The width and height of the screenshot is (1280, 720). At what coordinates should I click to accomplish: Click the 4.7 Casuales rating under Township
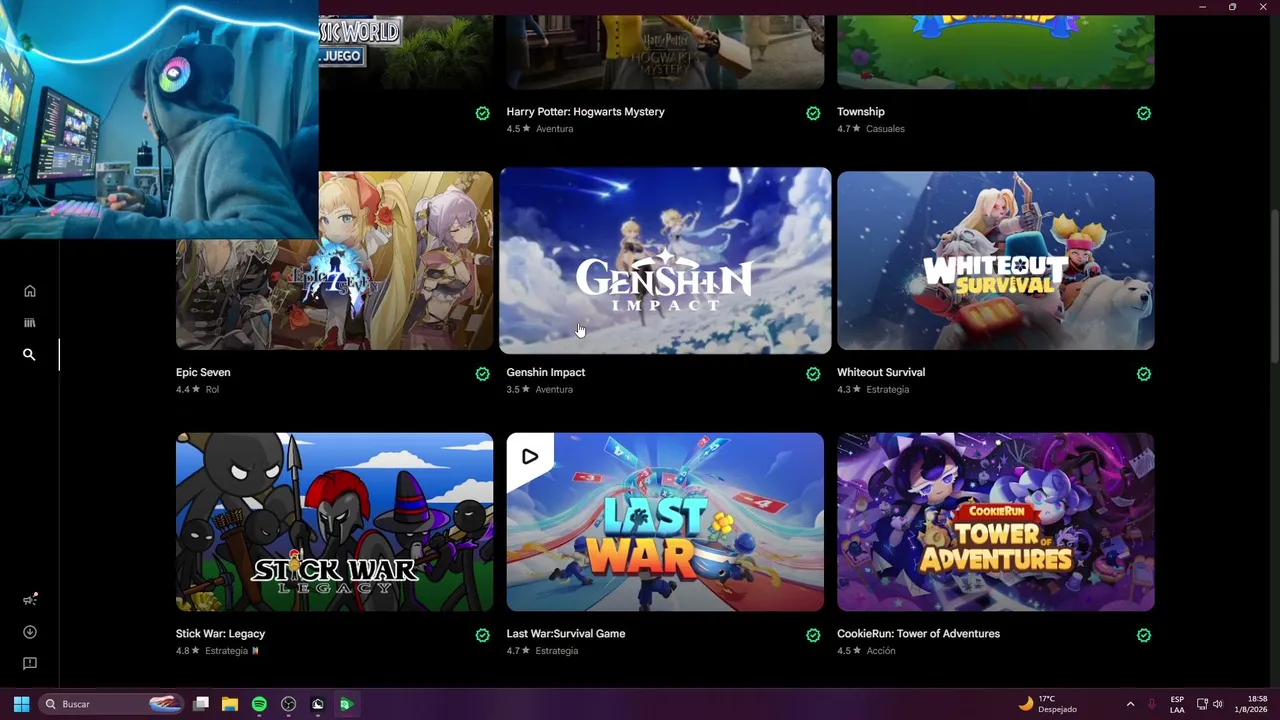[x=871, y=128]
